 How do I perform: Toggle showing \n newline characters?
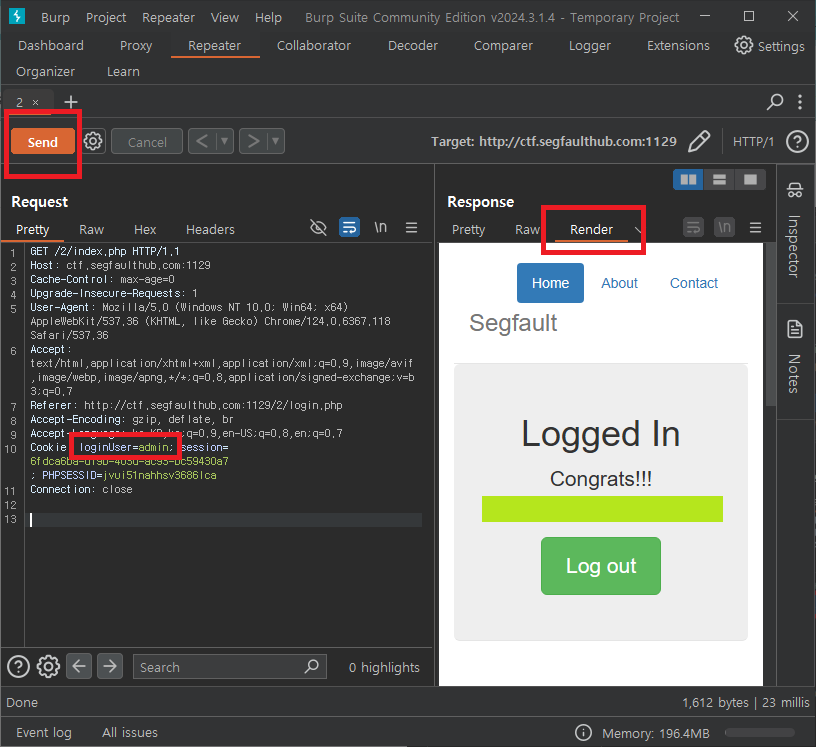[380, 228]
